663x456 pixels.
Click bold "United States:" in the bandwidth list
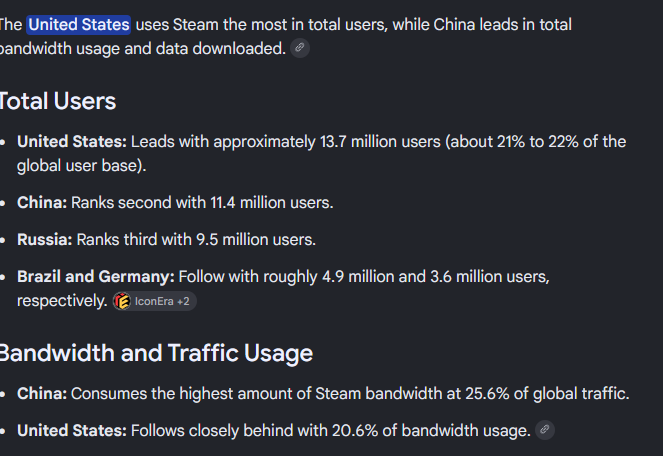coord(72,431)
